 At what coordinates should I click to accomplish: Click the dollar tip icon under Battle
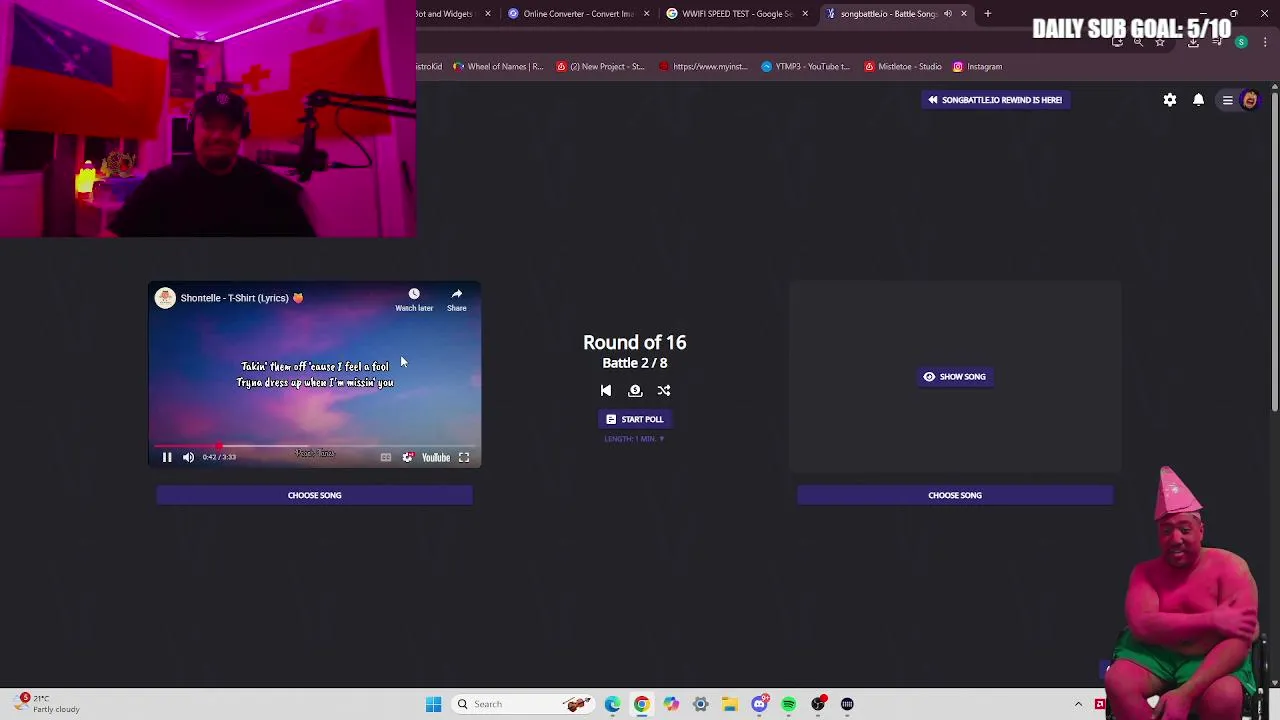(x=635, y=391)
